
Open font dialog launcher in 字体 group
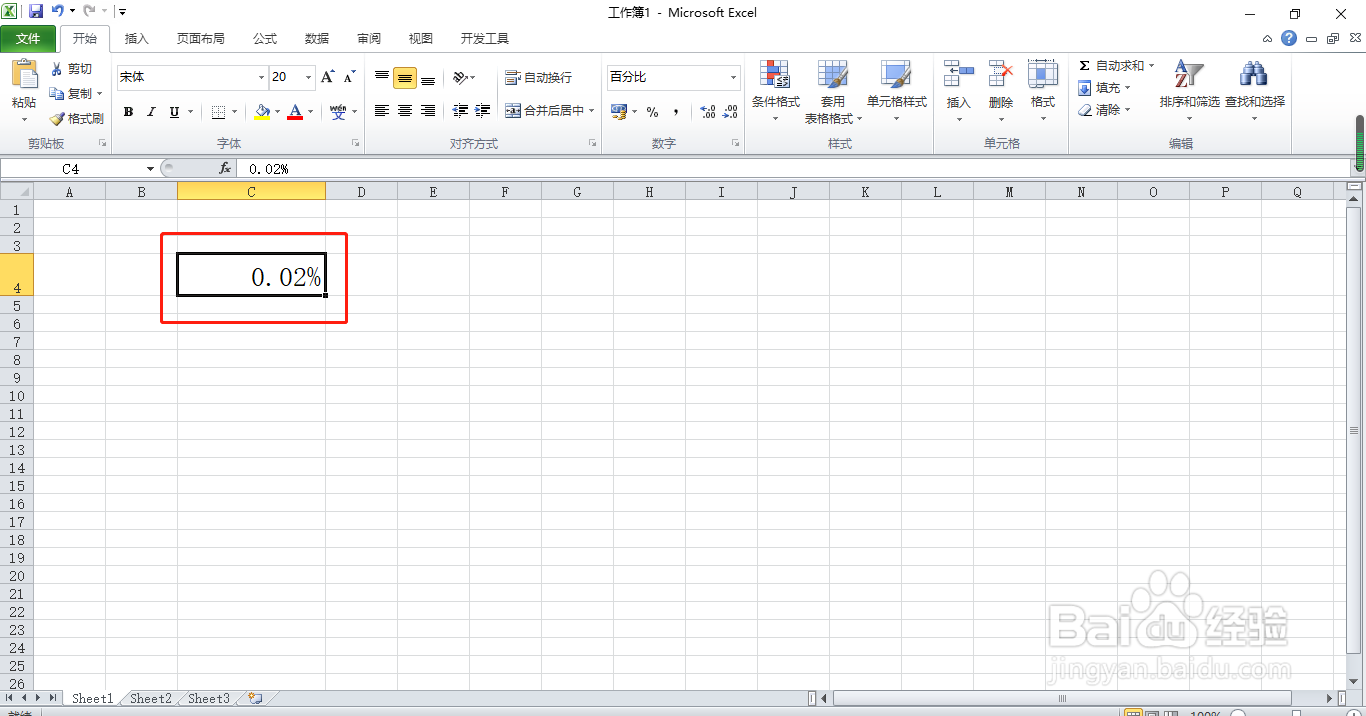pyautogui.click(x=356, y=144)
